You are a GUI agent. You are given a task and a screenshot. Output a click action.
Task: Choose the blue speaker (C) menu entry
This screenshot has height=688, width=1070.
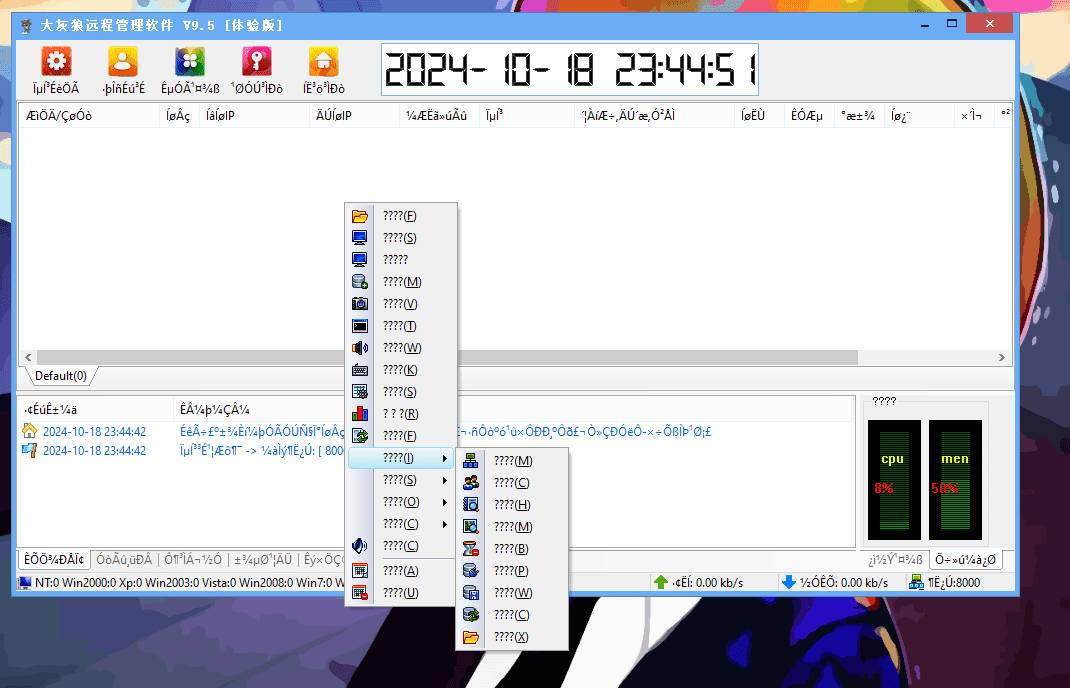[x=401, y=546]
